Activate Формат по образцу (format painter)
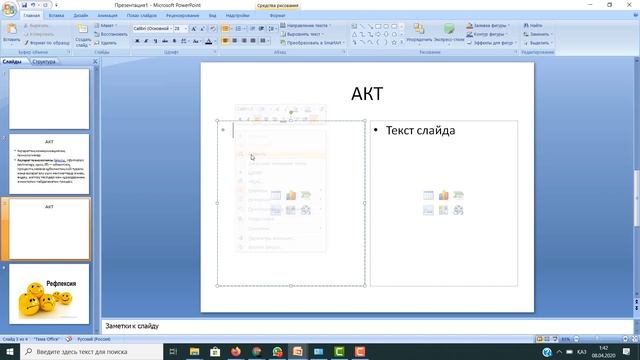This screenshot has height=360, width=640. (47, 43)
